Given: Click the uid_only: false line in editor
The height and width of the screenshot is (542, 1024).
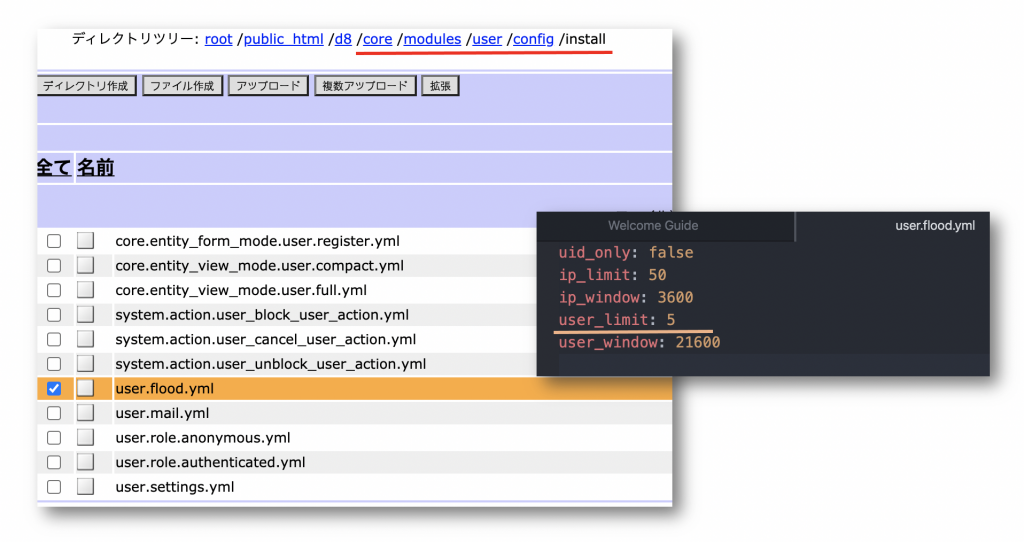Looking at the screenshot, I should pyautogui.click(x=626, y=253).
